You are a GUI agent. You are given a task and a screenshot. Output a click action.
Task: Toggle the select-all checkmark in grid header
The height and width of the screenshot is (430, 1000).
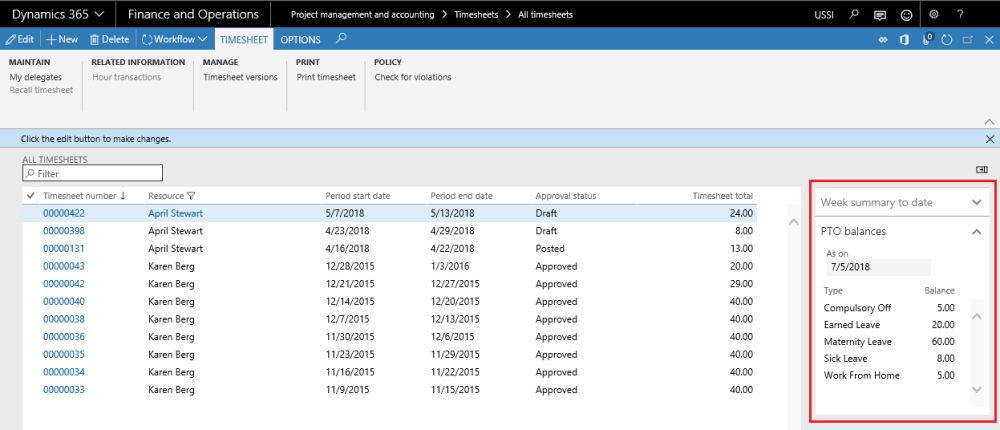(x=31, y=196)
